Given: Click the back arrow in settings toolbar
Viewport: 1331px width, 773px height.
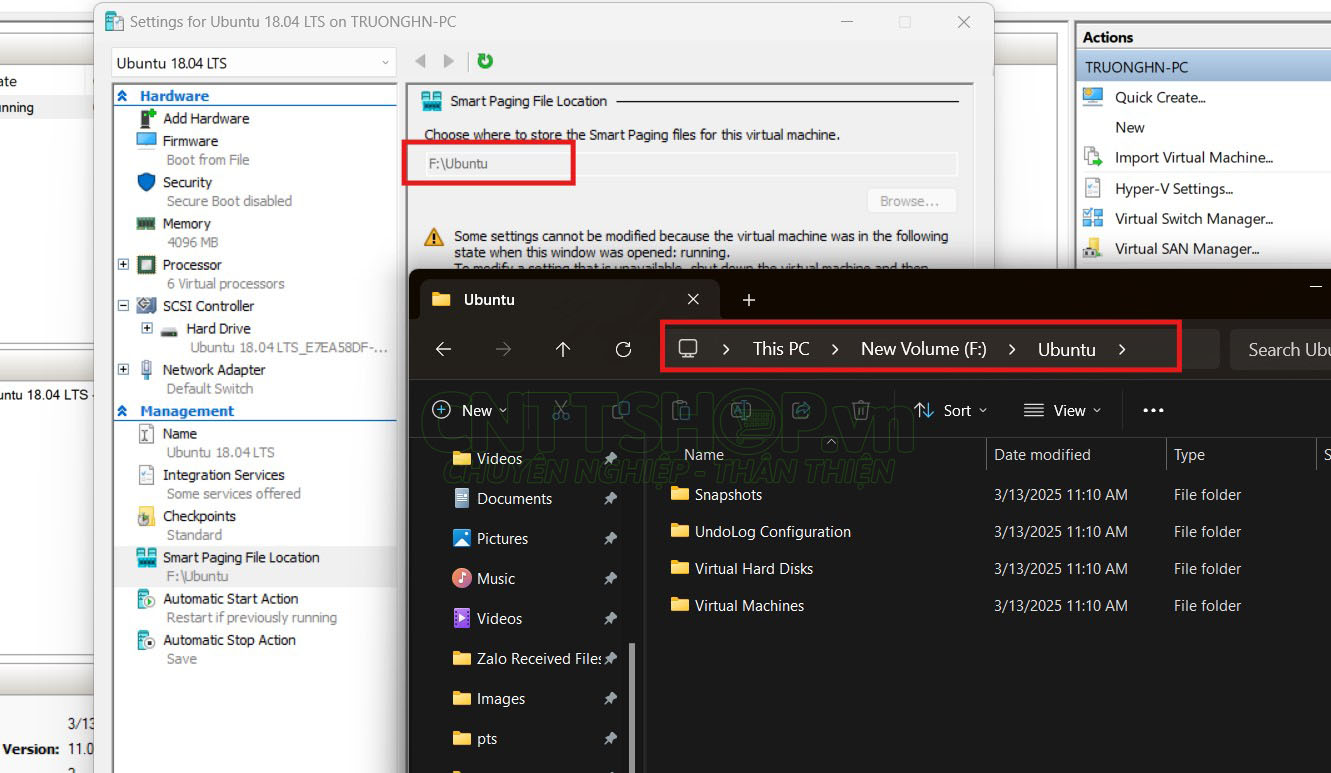Looking at the screenshot, I should tap(421, 61).
